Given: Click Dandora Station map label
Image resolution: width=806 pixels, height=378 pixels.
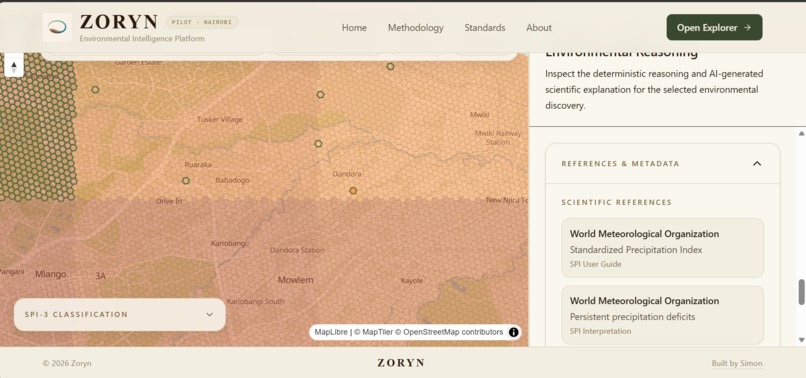Looking at the screenshot, I should tap(297, 250).
